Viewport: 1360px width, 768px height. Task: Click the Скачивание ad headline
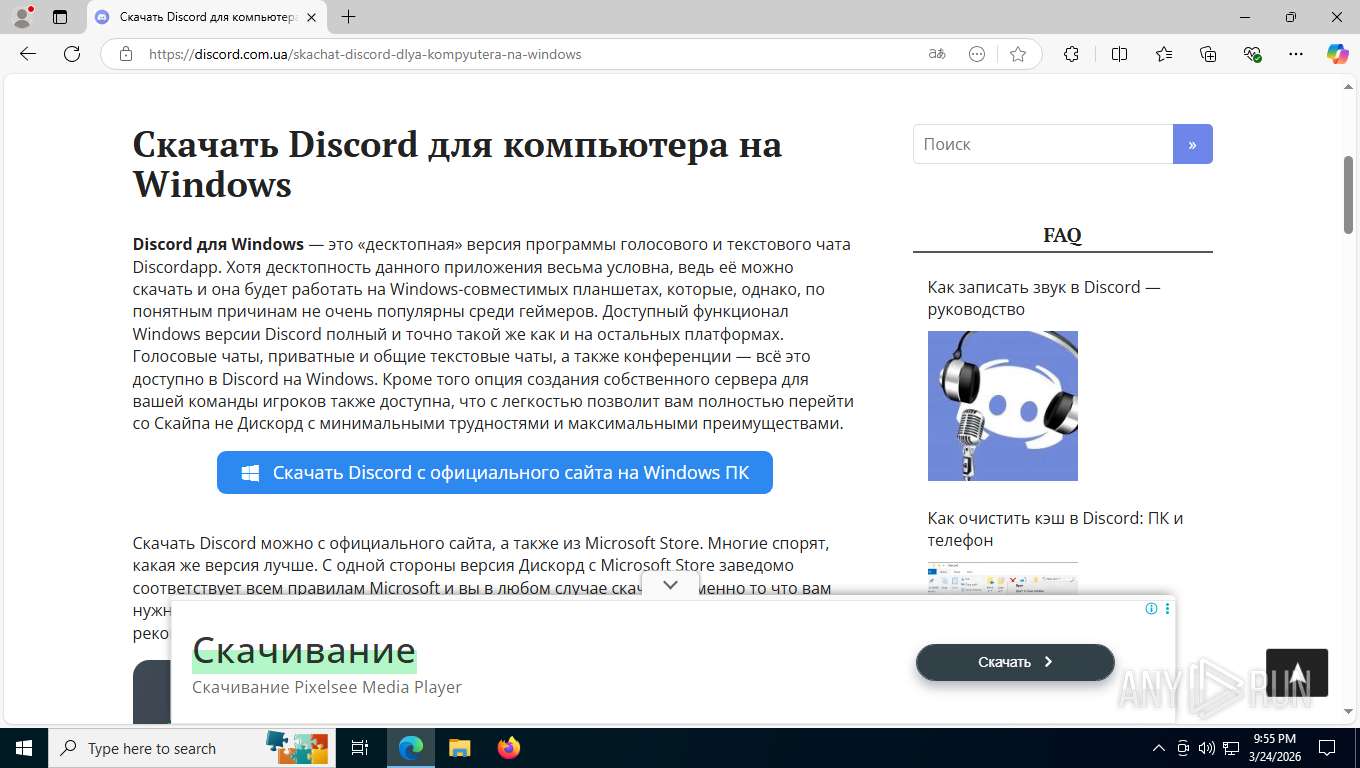(x=304, y=650)
